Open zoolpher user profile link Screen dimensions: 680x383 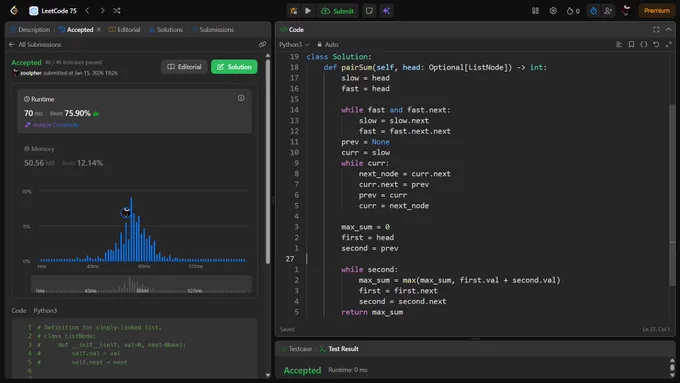31,73
